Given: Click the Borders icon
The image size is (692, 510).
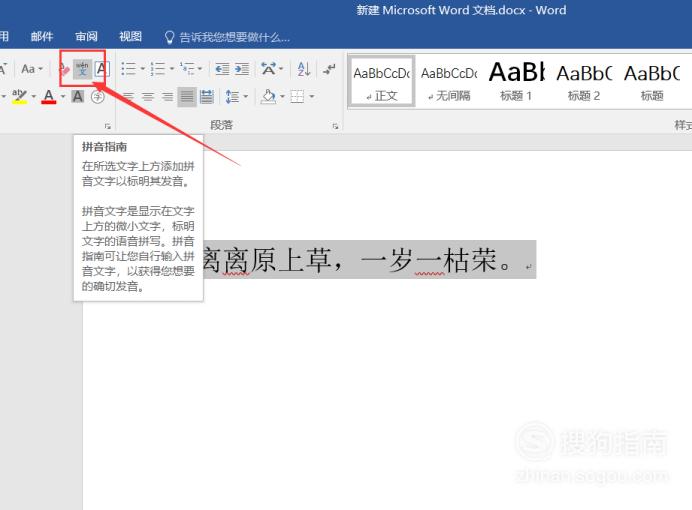Looking at the screenshot, I should click(x=297, y=97).
